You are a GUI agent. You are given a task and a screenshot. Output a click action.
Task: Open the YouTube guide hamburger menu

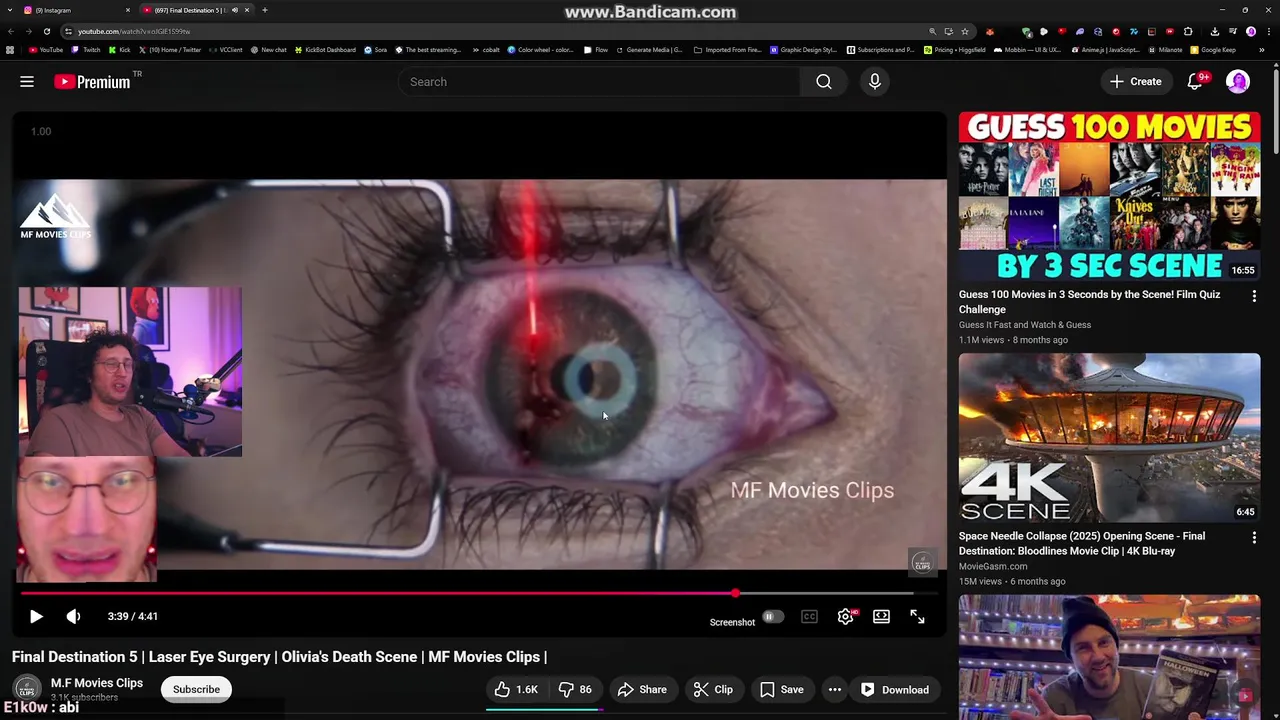click(x=27, y=82)
